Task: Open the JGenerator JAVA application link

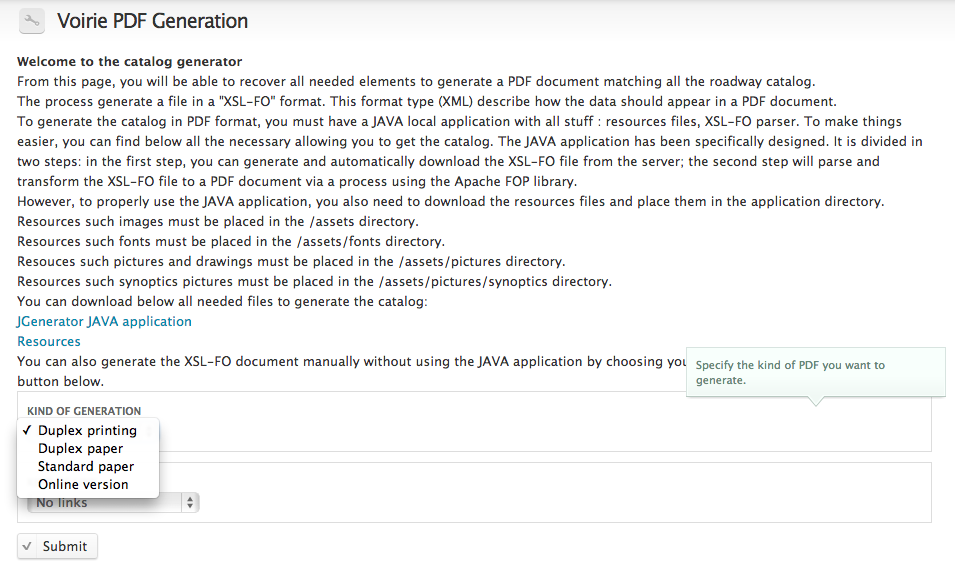Action: (x=104, y=321)
